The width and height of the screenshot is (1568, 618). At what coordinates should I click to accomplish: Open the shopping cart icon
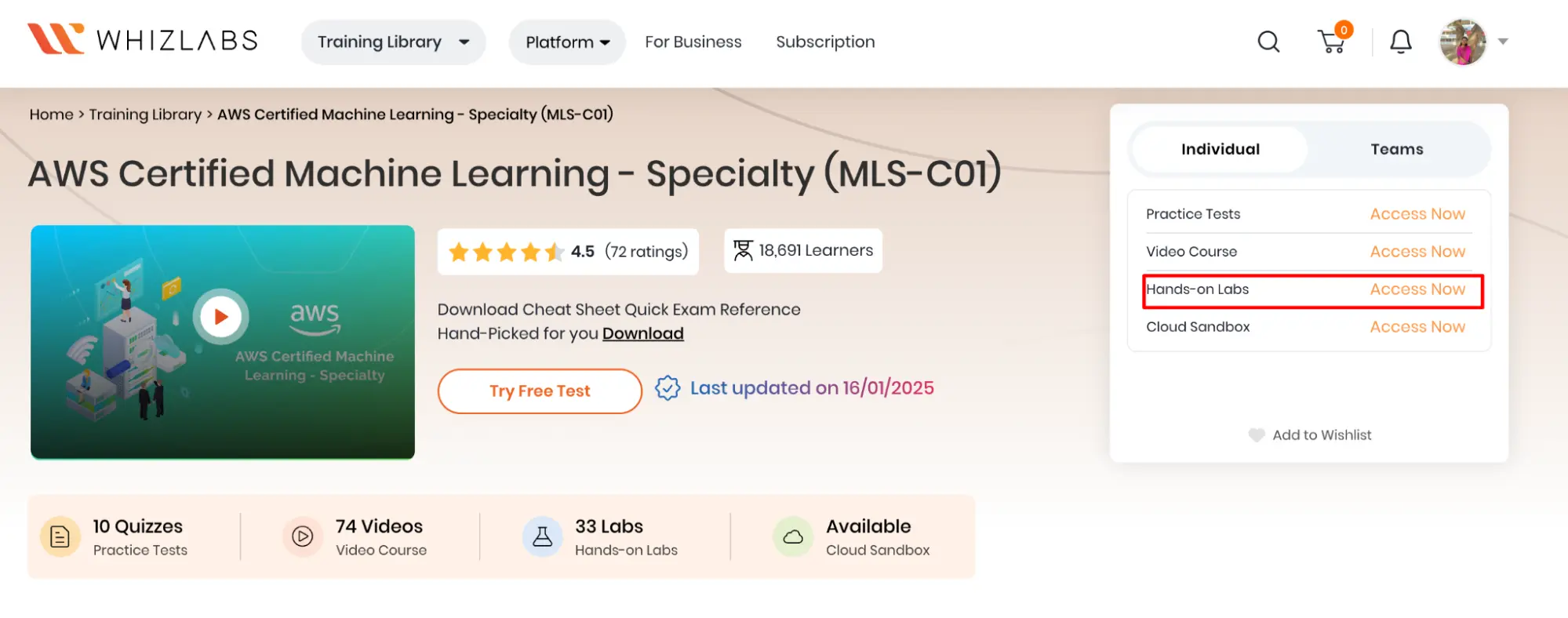click(1332, 42)
